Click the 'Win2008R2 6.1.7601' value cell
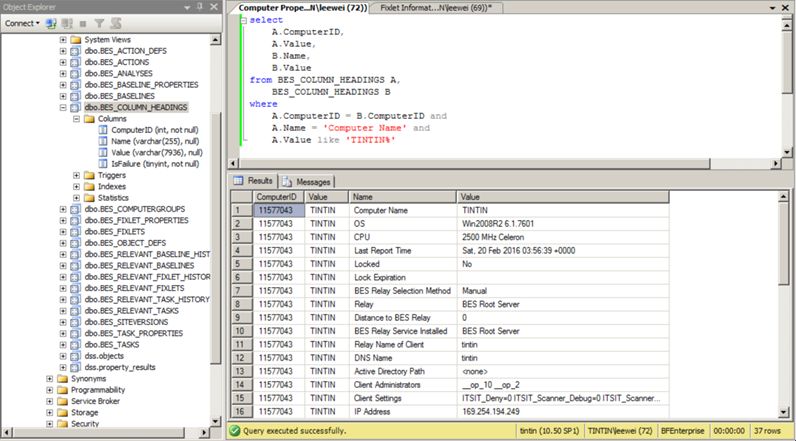 pos(562,224)
